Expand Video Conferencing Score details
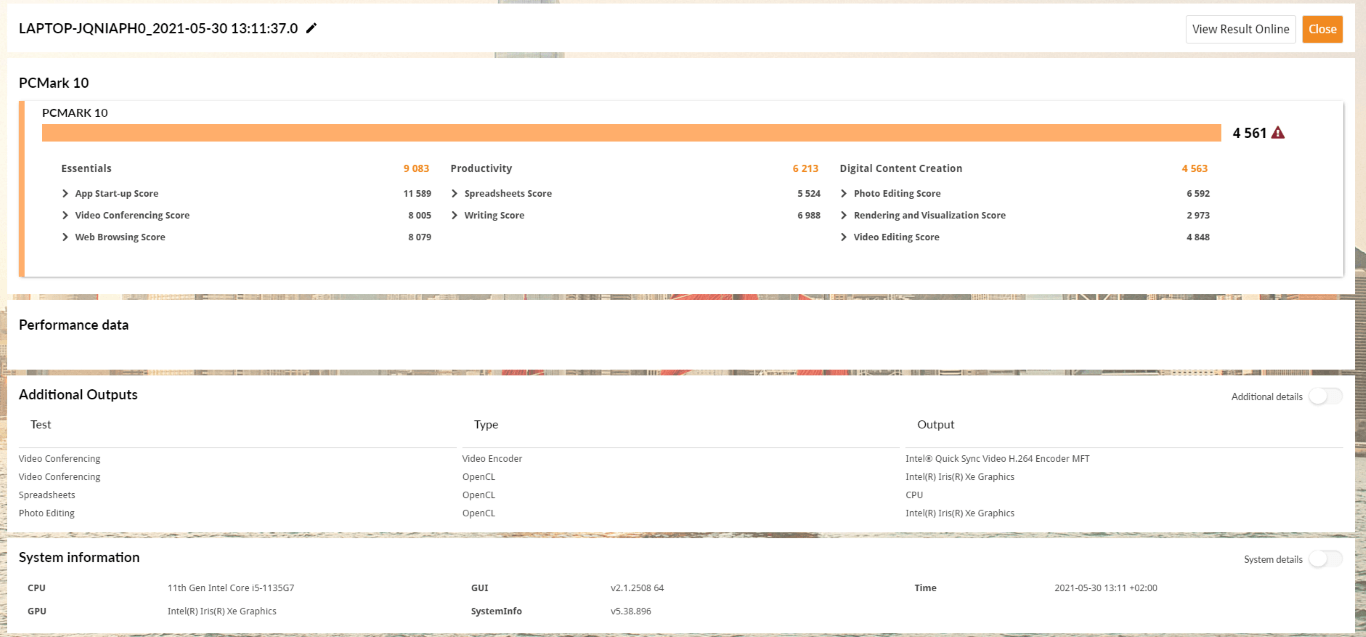 click(66, 216)
